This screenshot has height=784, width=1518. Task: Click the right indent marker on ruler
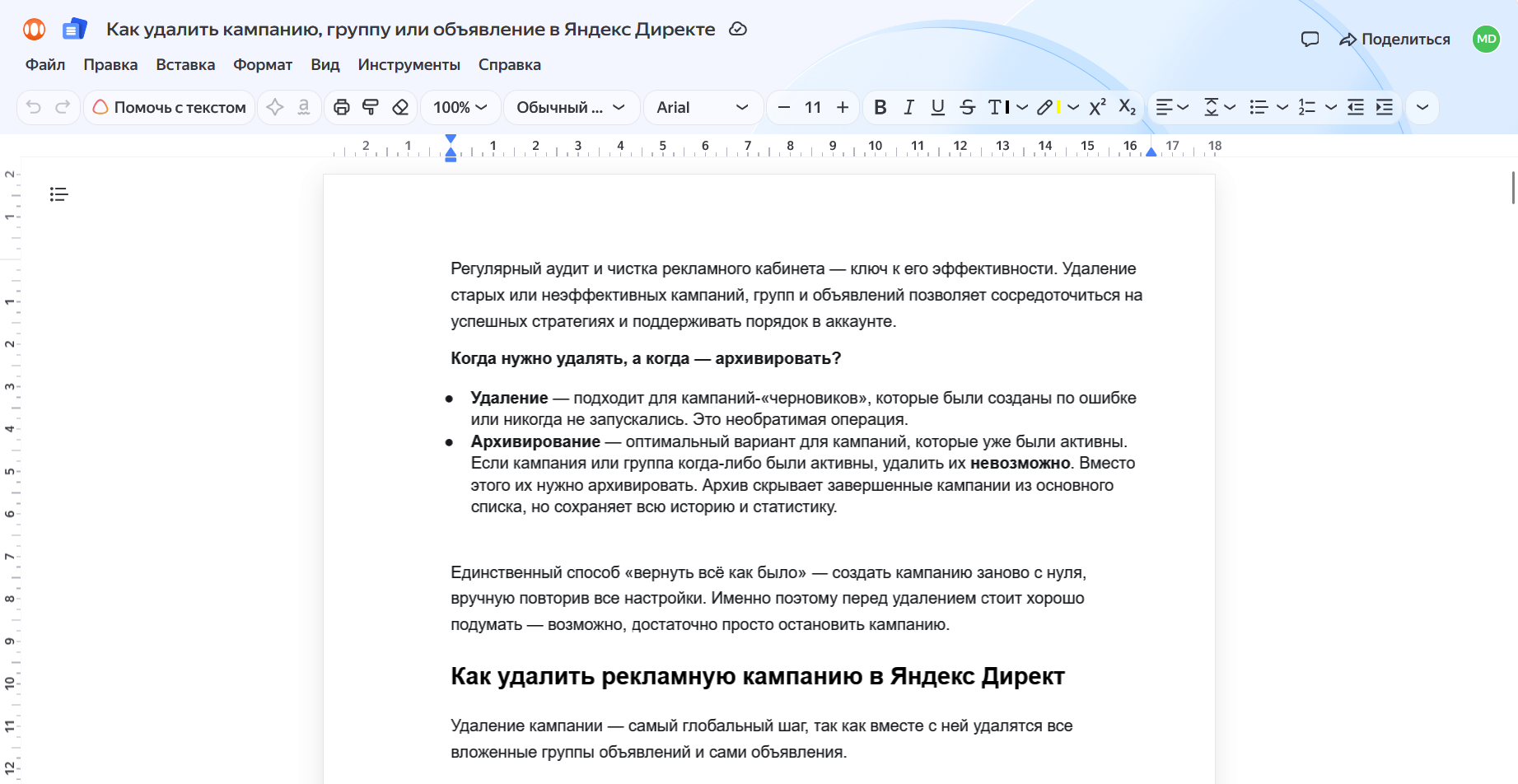(1151, 151)
